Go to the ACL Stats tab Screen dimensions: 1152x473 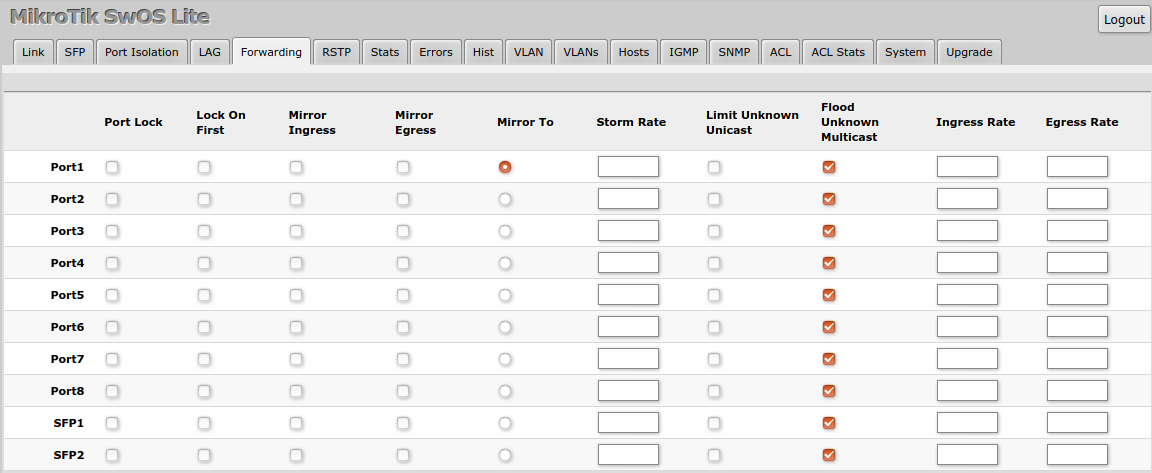click(838, 52)
